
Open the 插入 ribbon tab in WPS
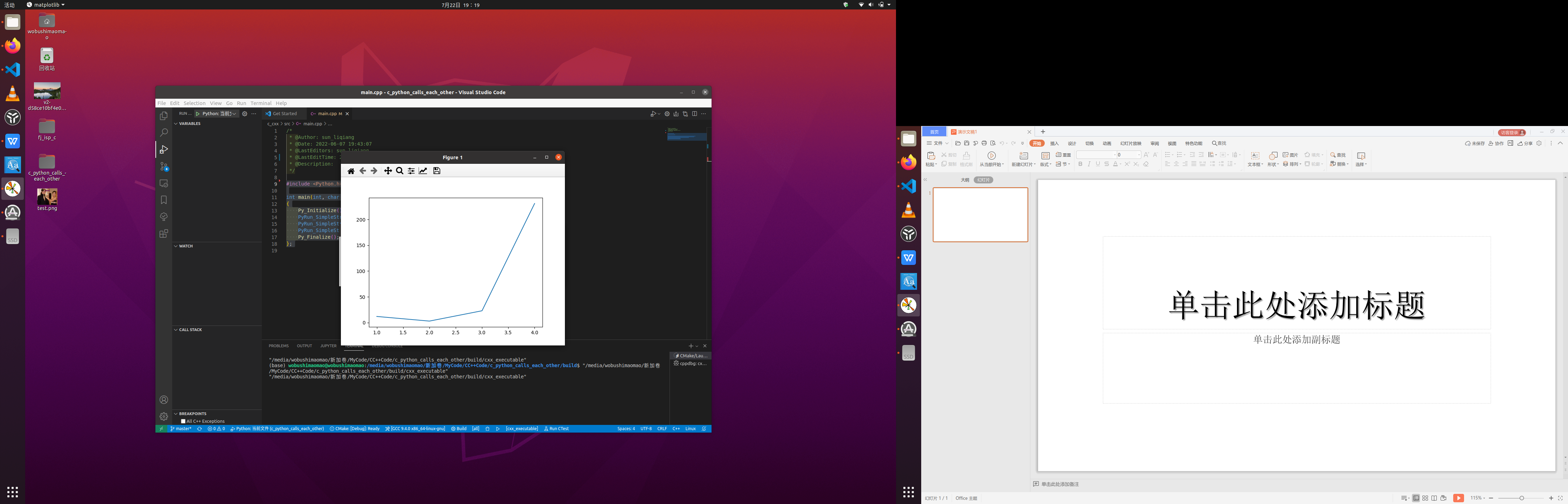click(1054, 143)
